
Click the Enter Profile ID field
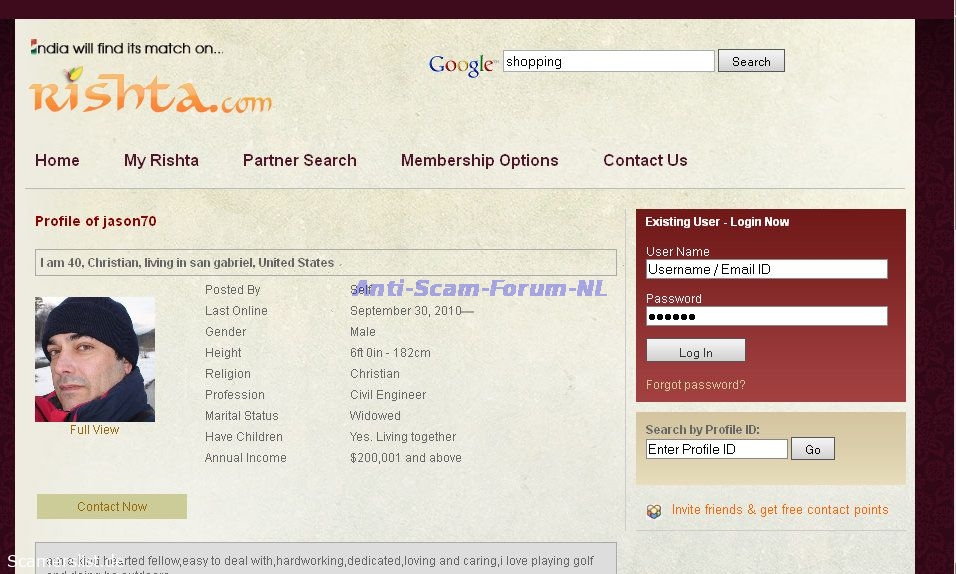716,450
